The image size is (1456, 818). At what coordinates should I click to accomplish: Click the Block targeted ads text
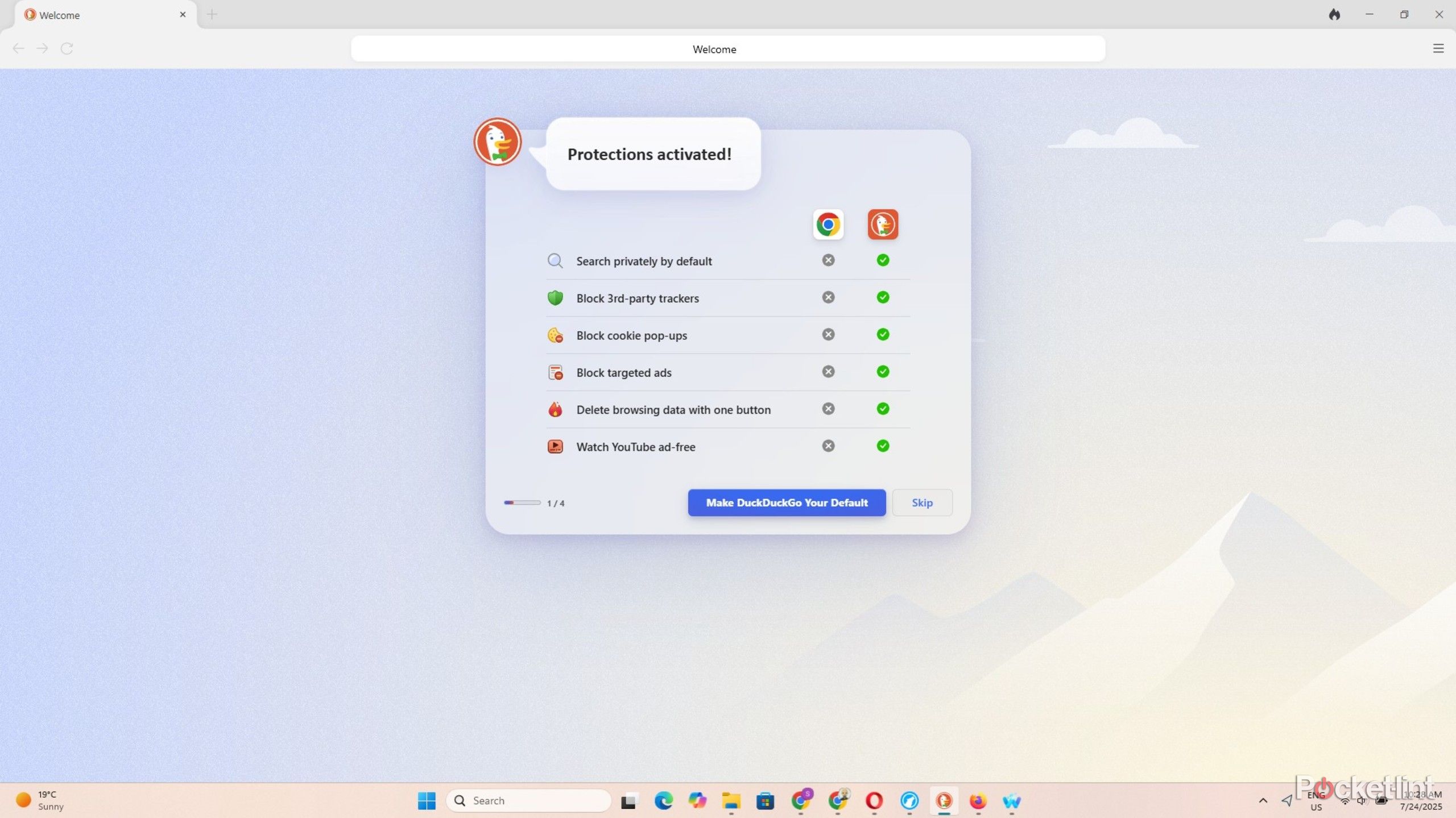coord(624,373)
